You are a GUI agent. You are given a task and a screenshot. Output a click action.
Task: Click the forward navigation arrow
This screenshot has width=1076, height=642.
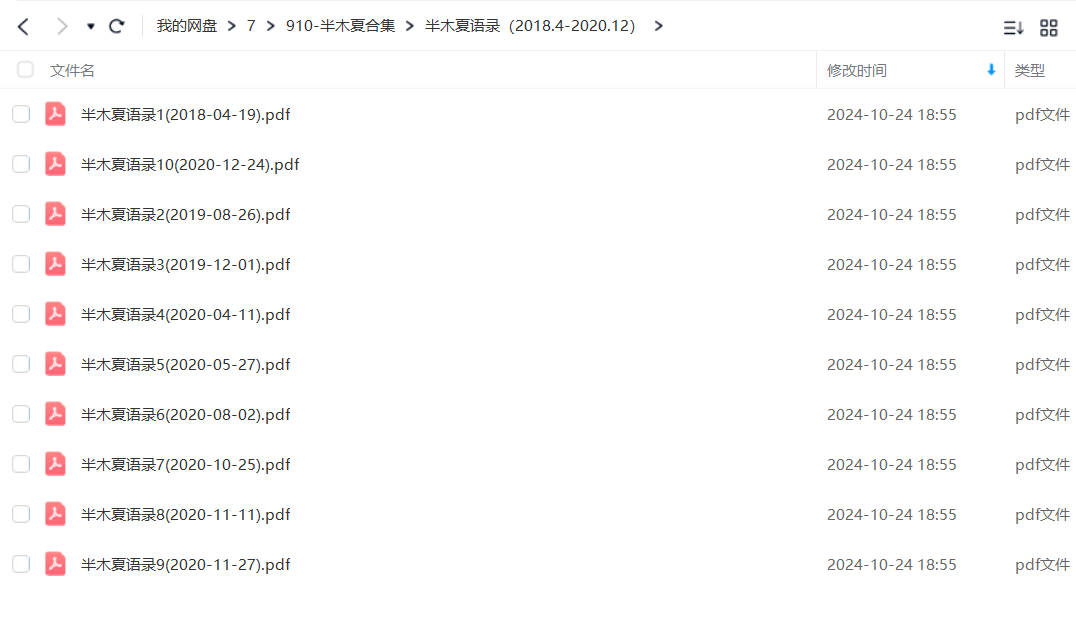pos(62,27)
